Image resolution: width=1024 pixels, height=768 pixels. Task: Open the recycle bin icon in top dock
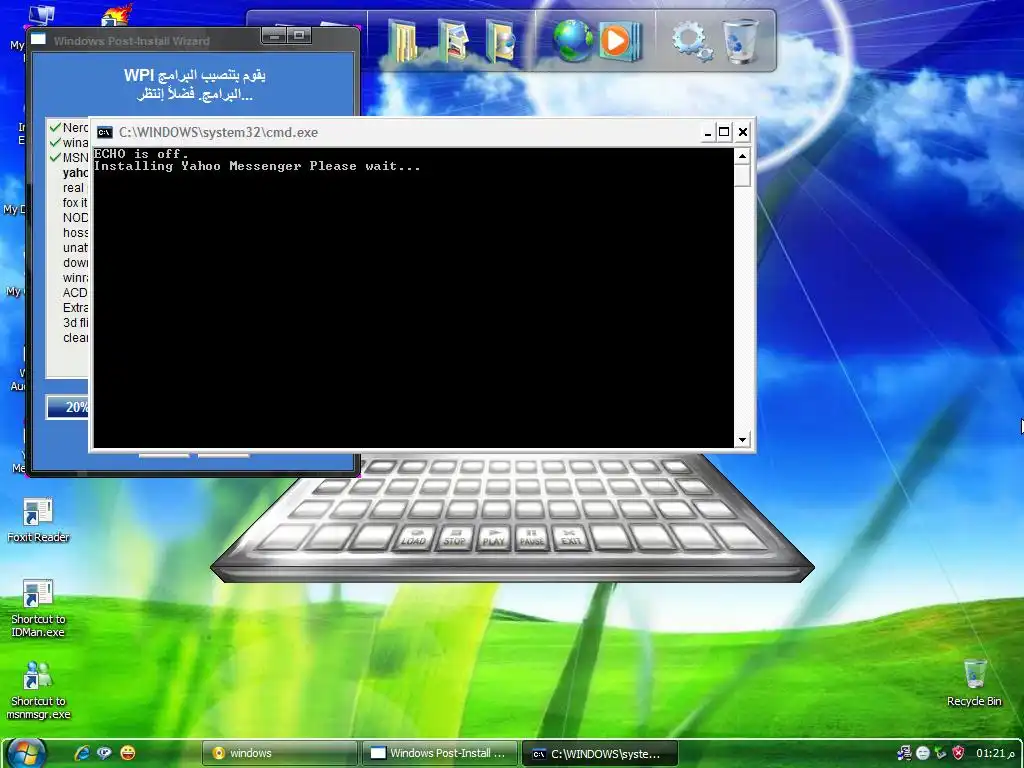[x=741, y=40]
